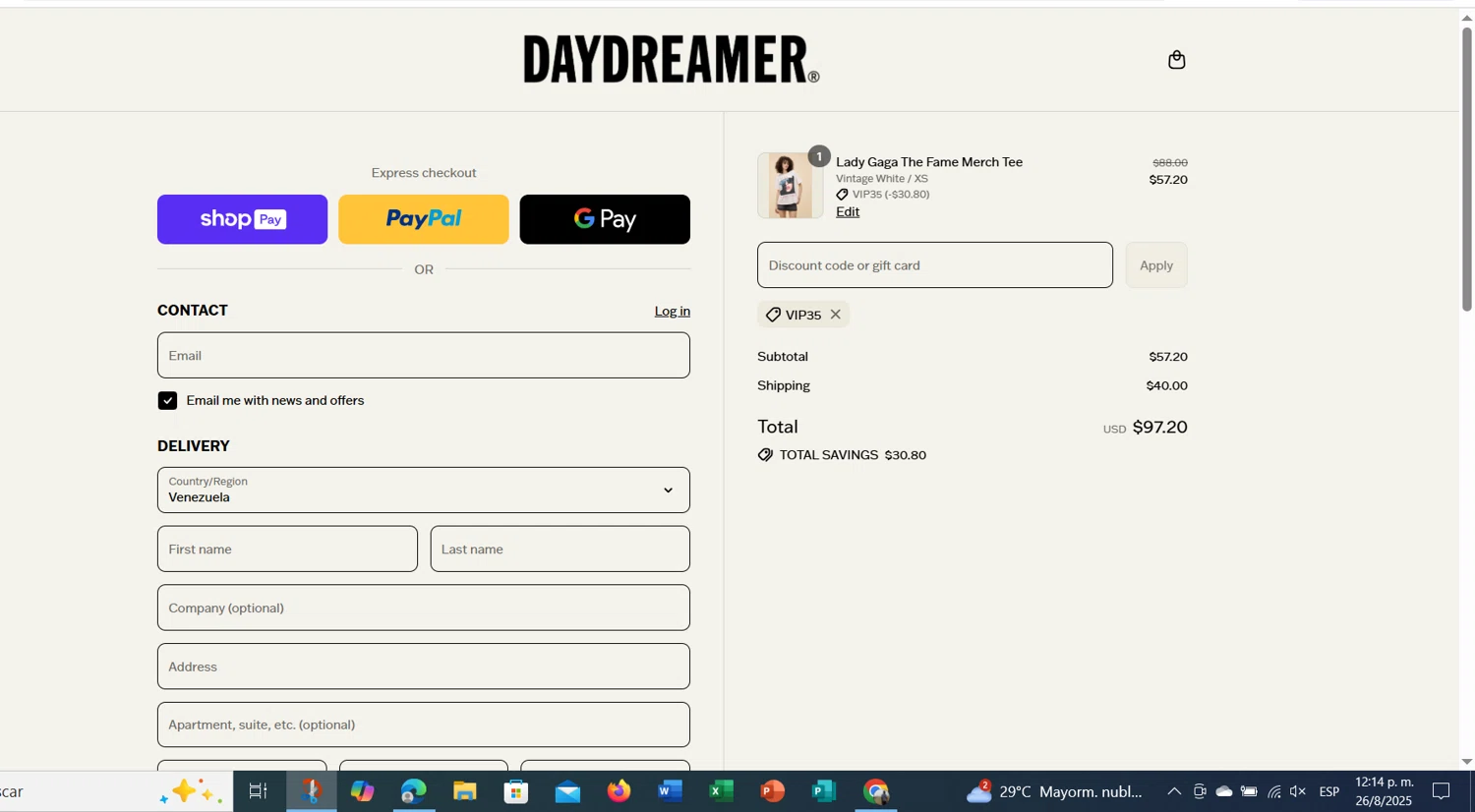1475x812 pixels.
Task: Uncheck Email me with news and offers
Action: click(167, 400)
